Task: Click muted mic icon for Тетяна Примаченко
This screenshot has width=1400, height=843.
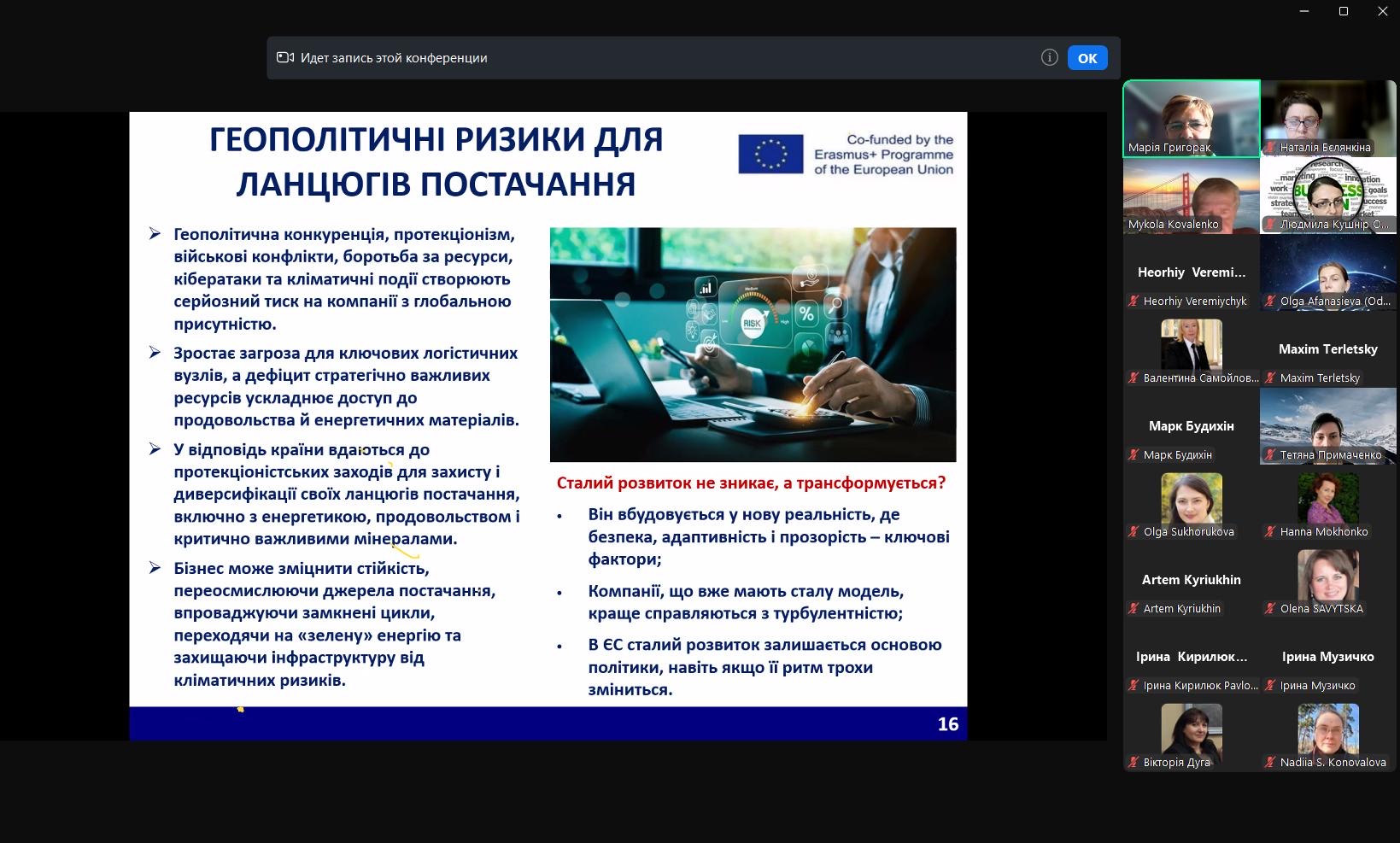Action: (x=1270, y=455)
